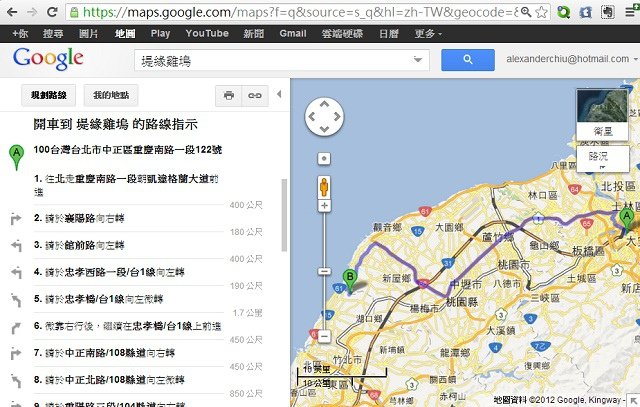Image resolution: width=640 pixels, height=407 pixels.
Task: Open 新聞 in the top bar
Action: click(x=254, y=33)
